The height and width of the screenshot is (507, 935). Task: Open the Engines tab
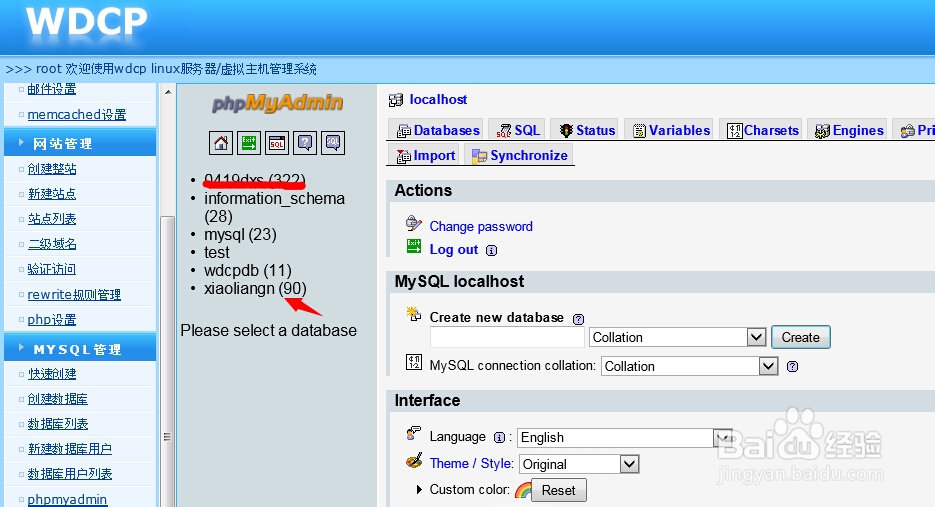tap(849, 130)
